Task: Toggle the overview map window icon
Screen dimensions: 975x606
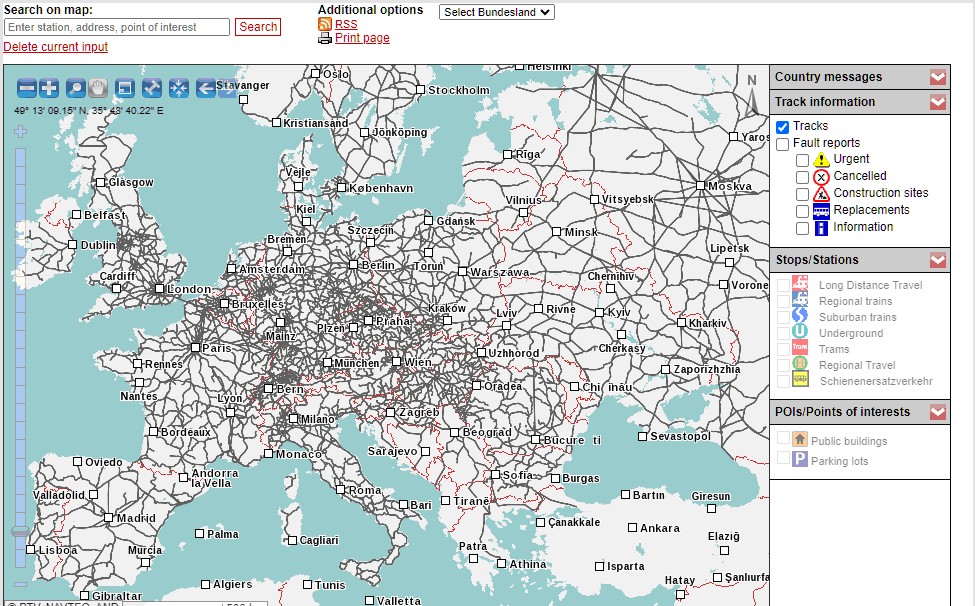Action: point(125,88)
